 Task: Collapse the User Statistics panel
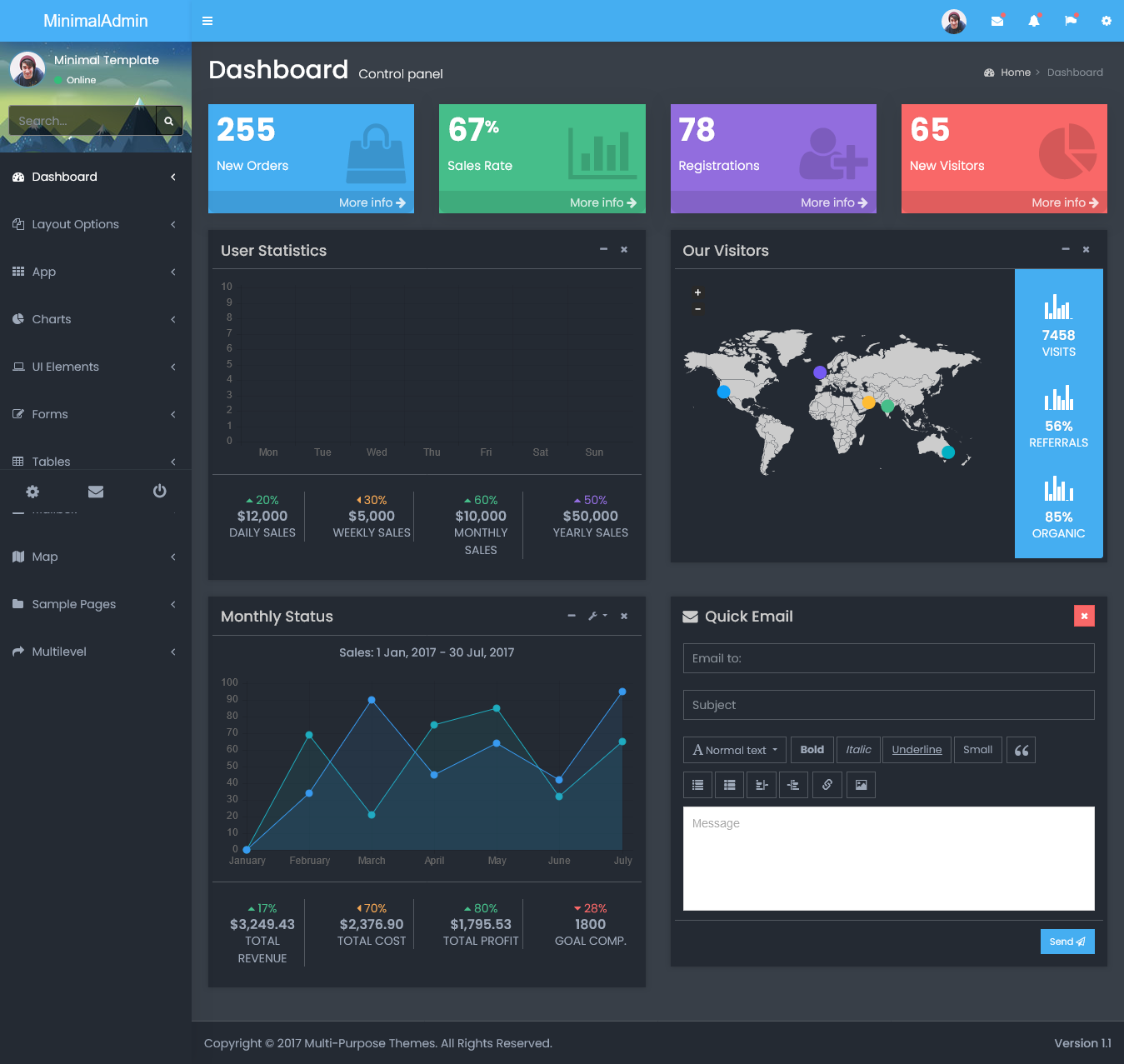603,249
